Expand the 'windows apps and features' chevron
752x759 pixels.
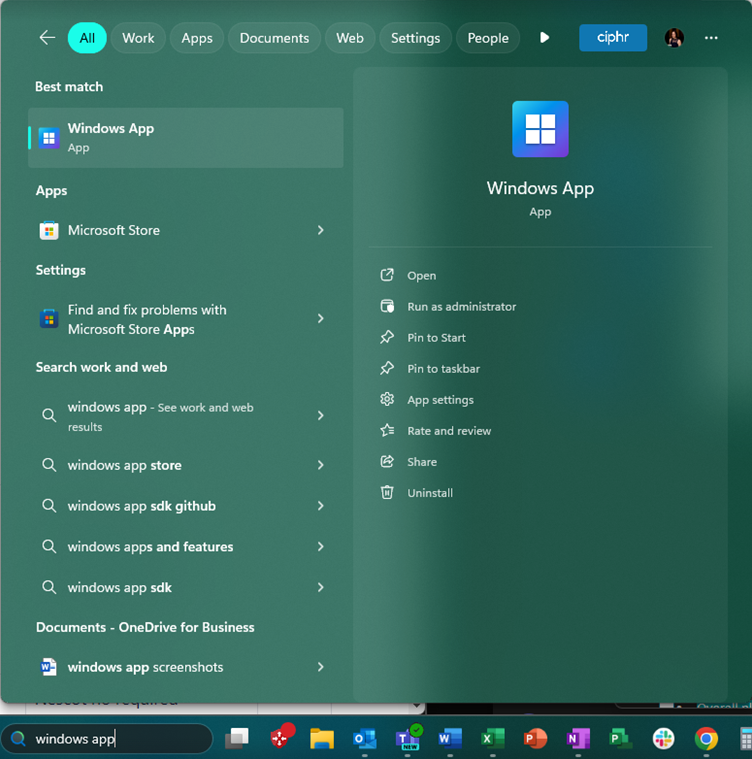click(320, 546)
